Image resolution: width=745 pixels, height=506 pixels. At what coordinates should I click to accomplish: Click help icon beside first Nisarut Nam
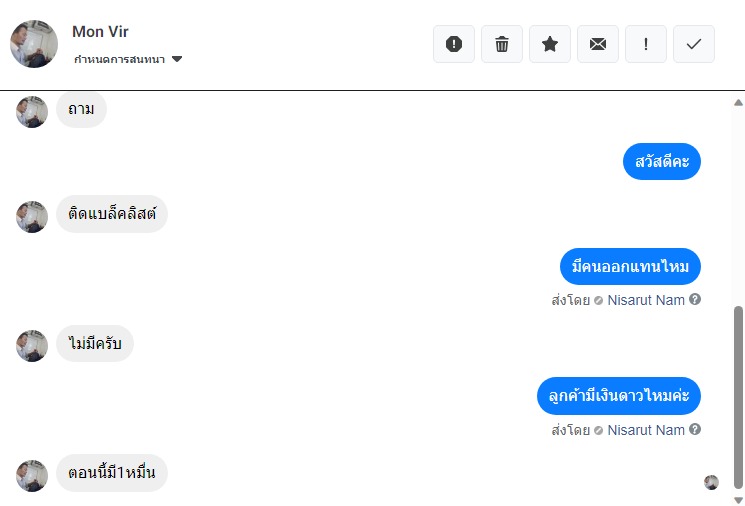click(695, 299)
